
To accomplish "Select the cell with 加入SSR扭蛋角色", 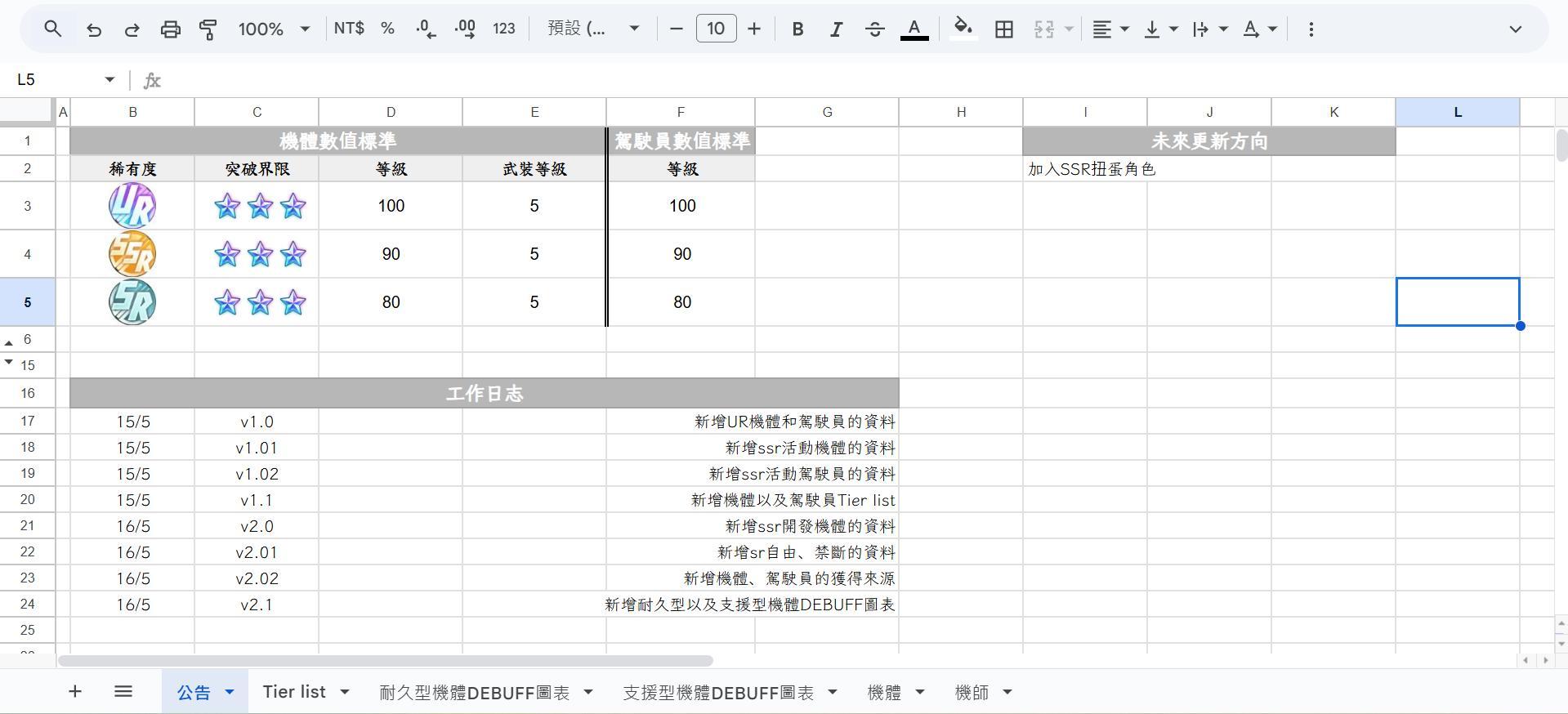I will 1085,169.
